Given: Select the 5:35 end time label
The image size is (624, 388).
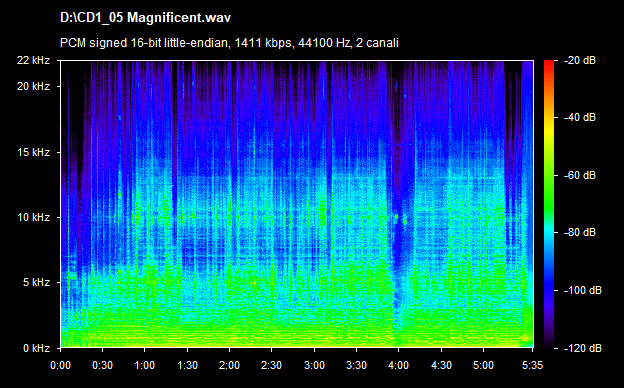Looking at the screenshot, I should (x=532, y=365).
